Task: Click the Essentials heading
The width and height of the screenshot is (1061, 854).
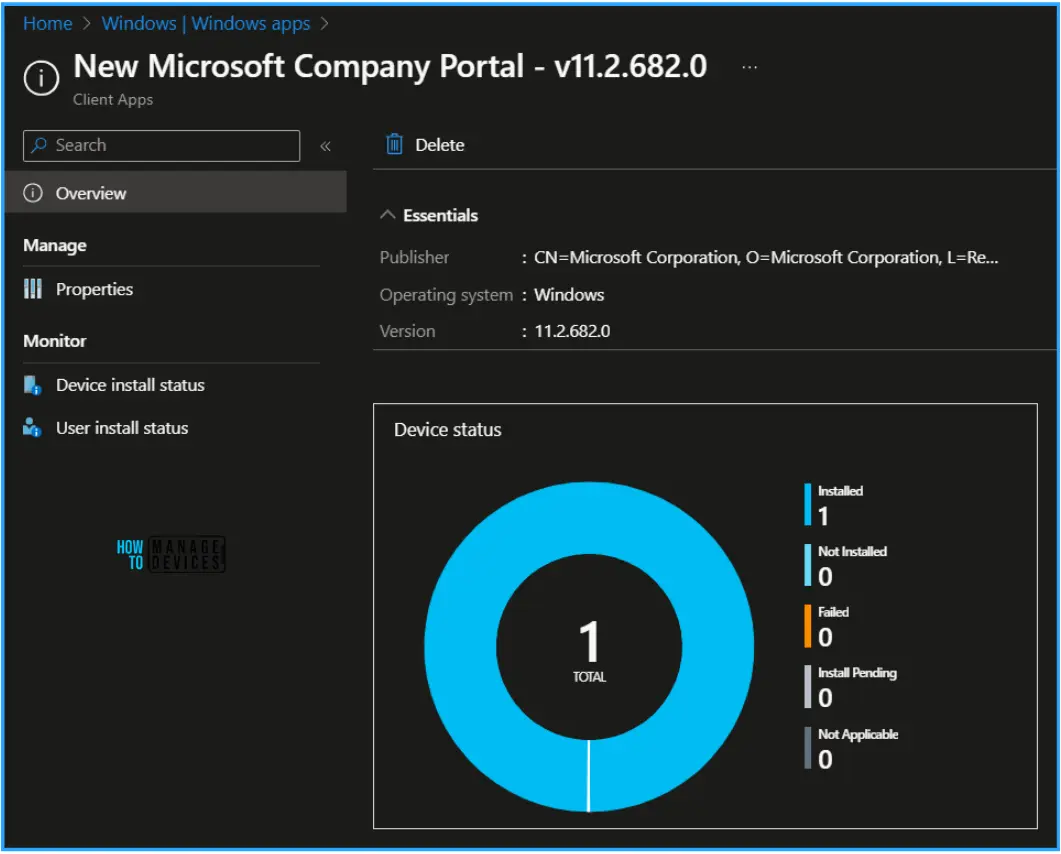Action: point(441,215)
